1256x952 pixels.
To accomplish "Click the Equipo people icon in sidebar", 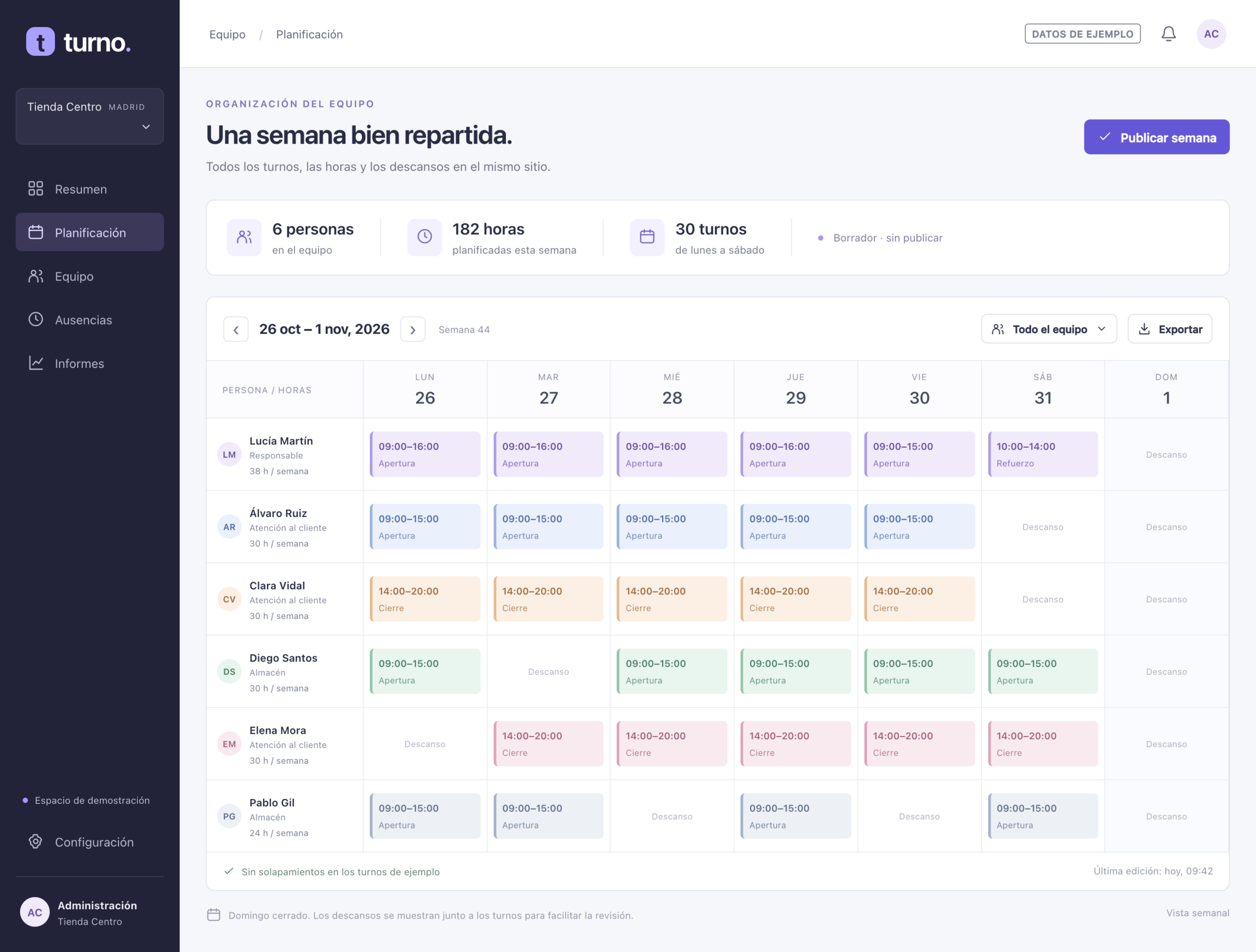I will pos(36,276).
